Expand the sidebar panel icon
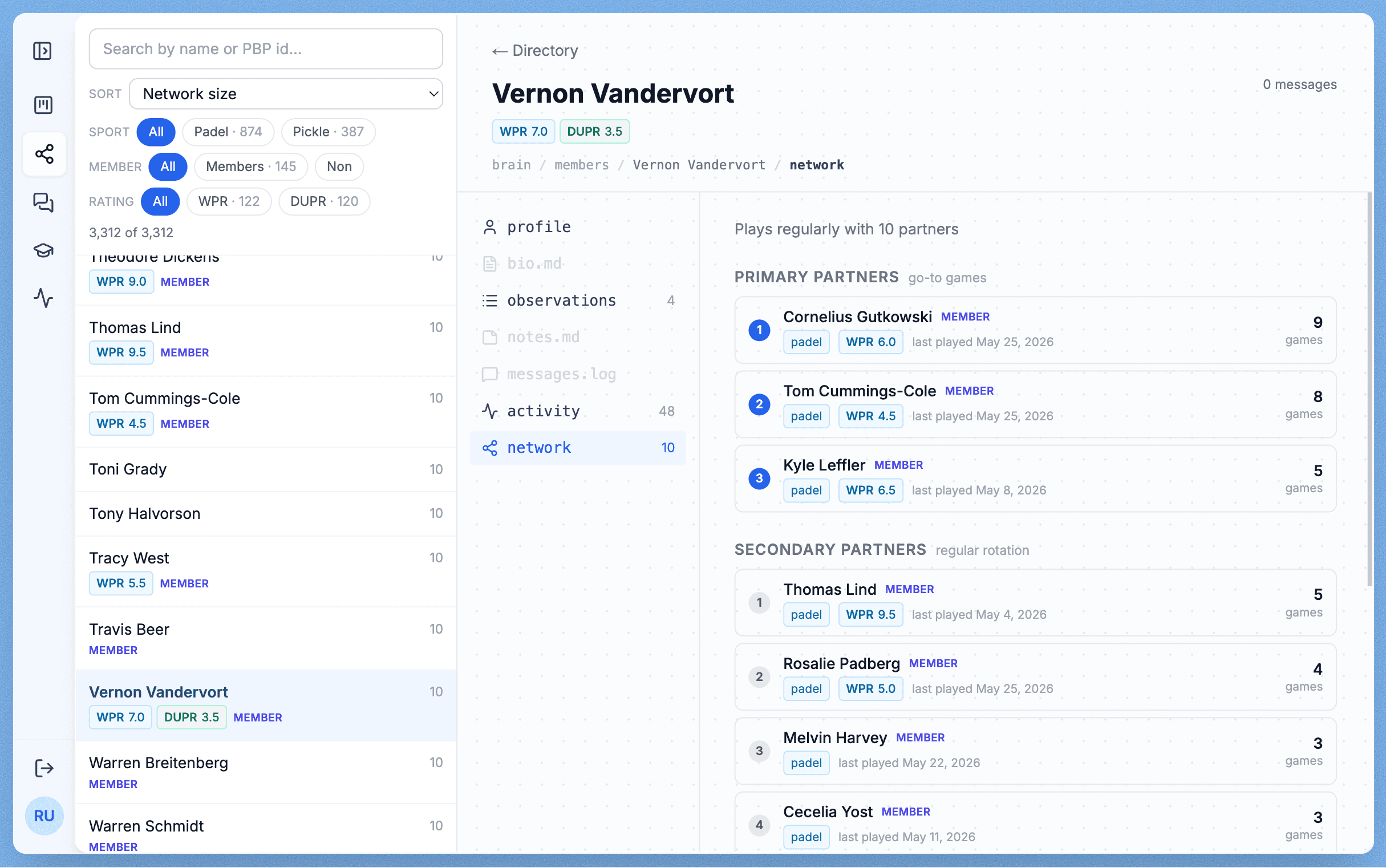 [42, 51]
